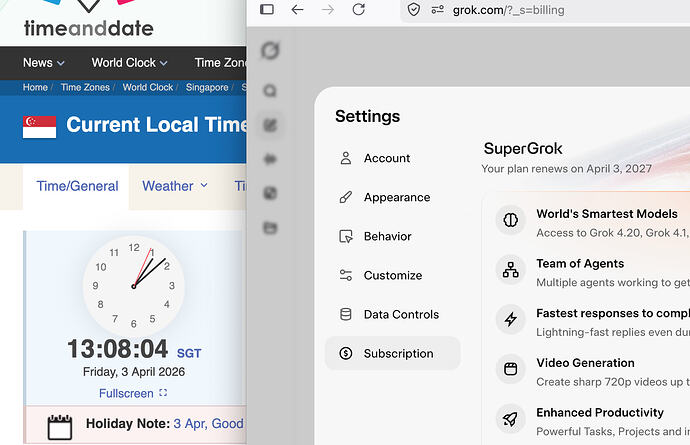Open the timeanddate logo homepage link
This screenshot has height=445, width=690.
[89, 20]
